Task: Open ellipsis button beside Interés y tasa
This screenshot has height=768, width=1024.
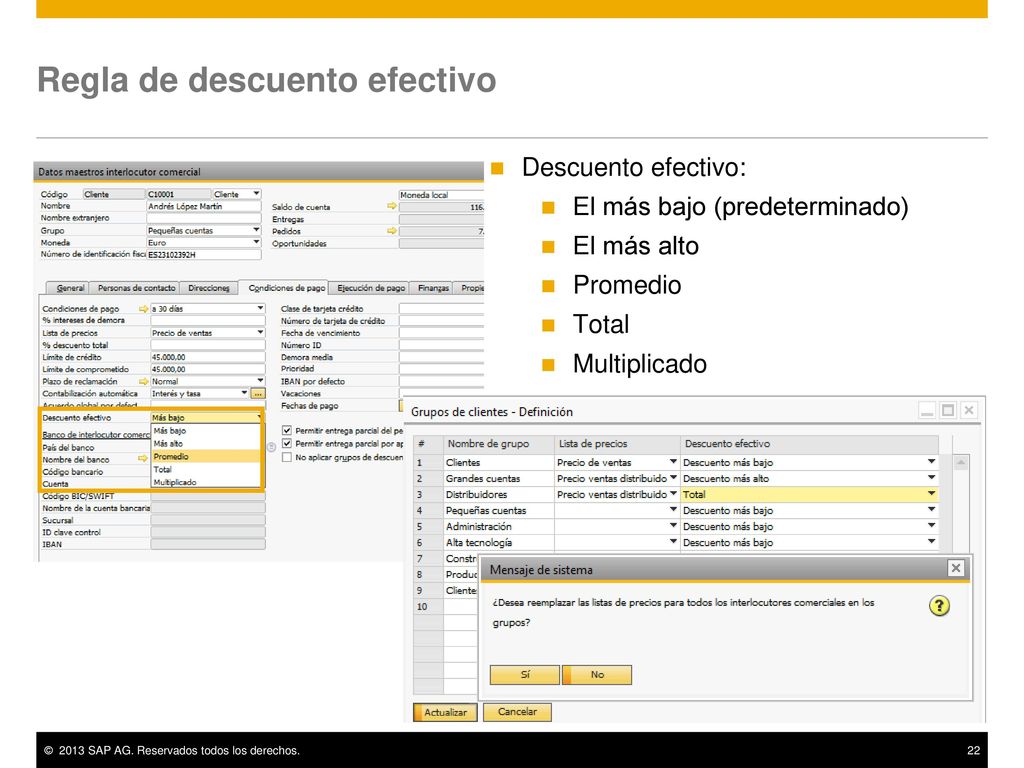Action: click(258, 393)
